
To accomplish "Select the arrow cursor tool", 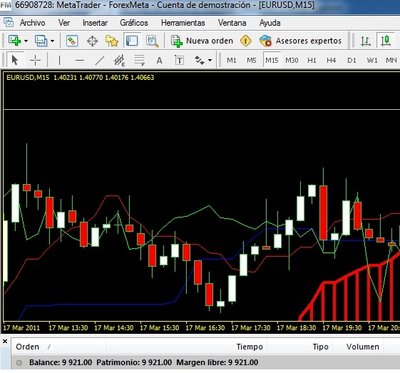I will (15, 60).
